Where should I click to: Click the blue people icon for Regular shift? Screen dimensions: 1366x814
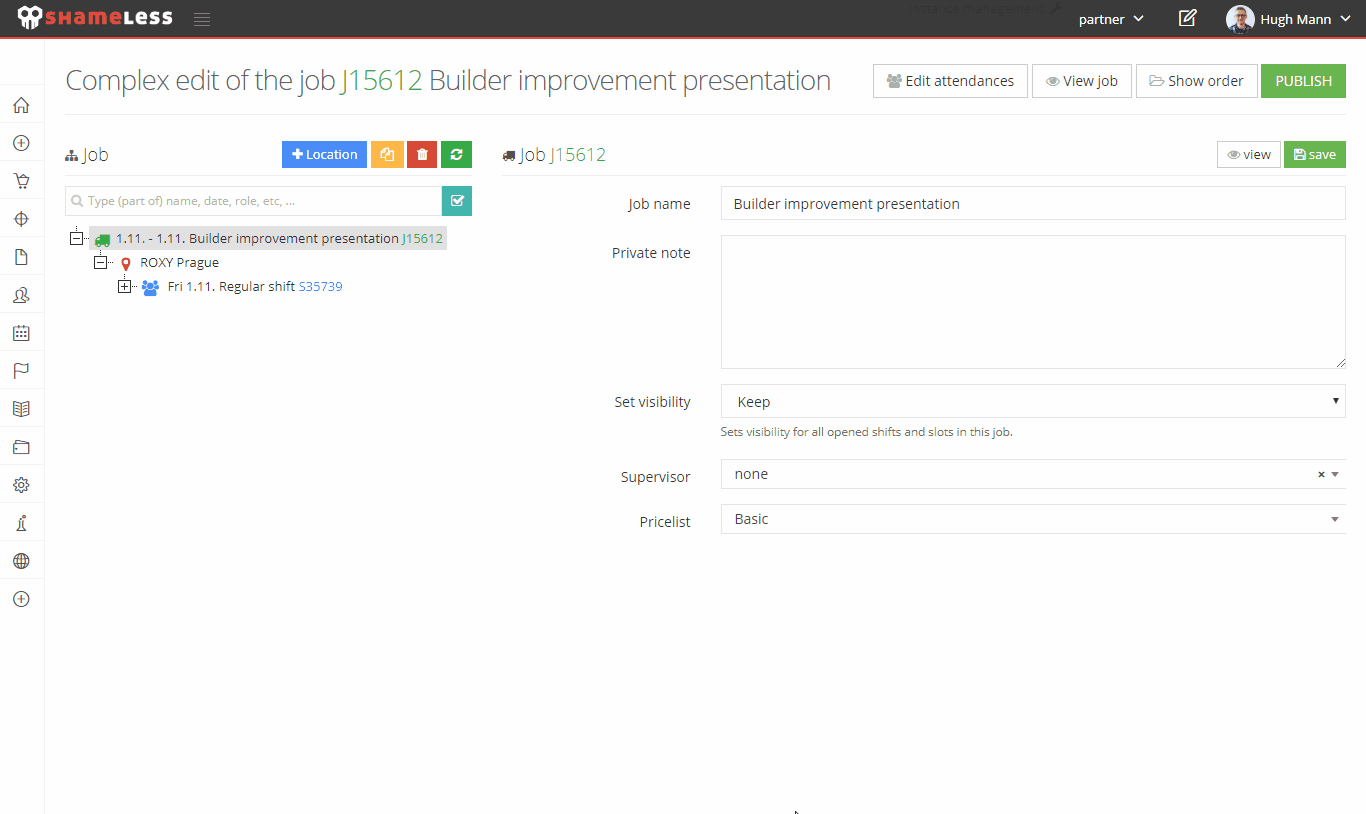150,287
